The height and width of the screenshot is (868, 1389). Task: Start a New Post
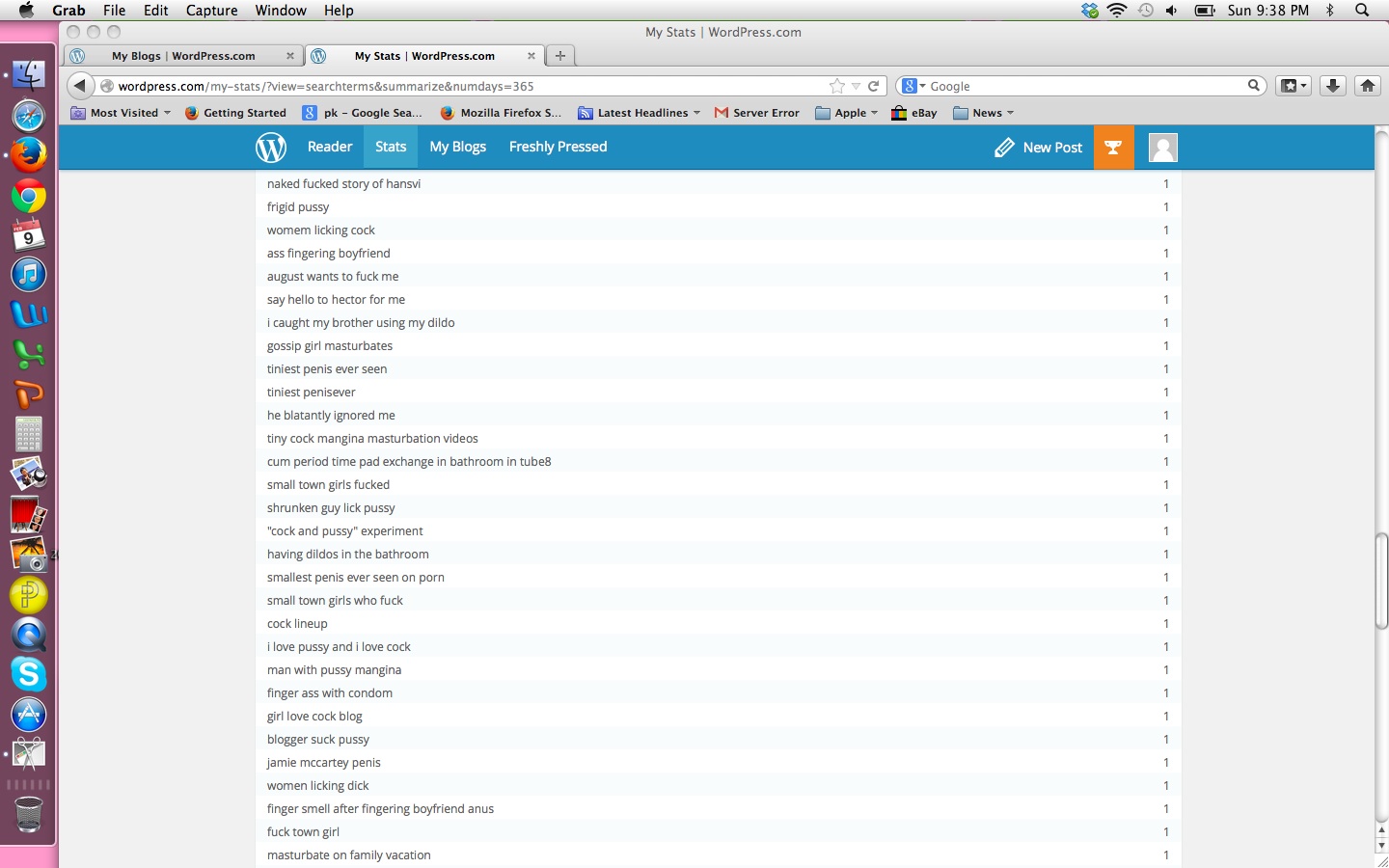(1039, 148)
